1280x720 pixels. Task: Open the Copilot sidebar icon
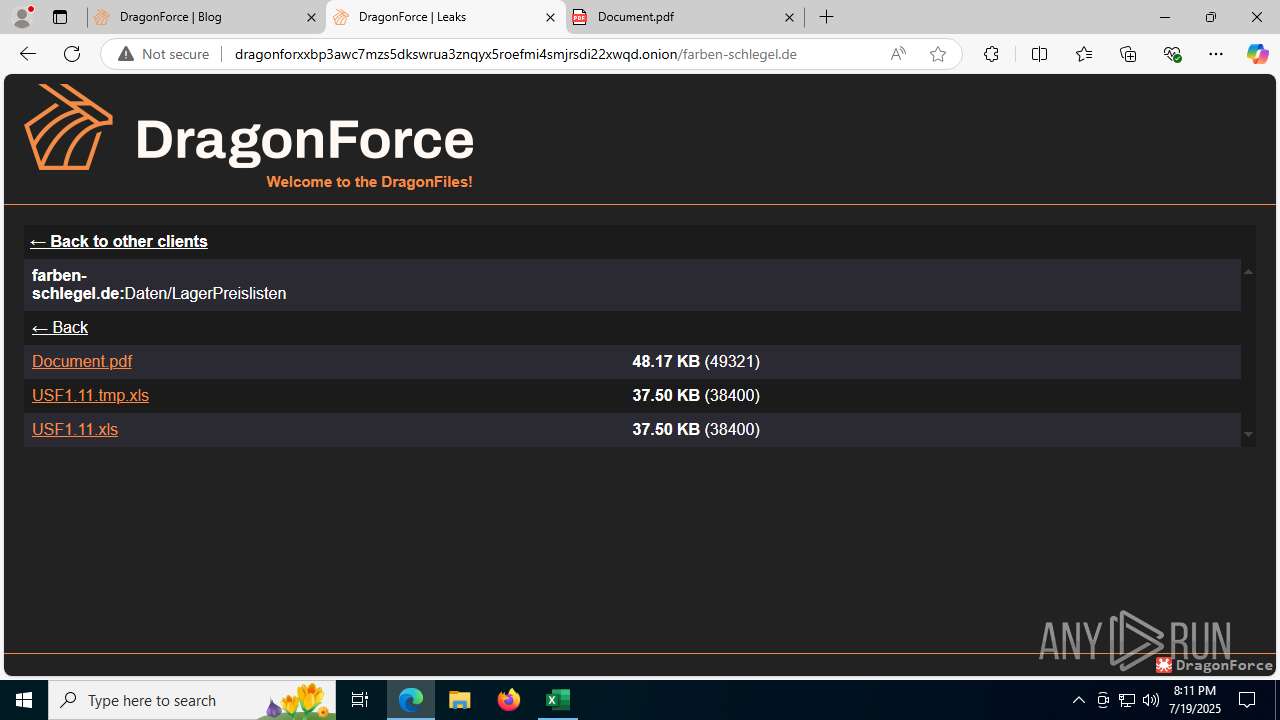(x=1257, y=54)
